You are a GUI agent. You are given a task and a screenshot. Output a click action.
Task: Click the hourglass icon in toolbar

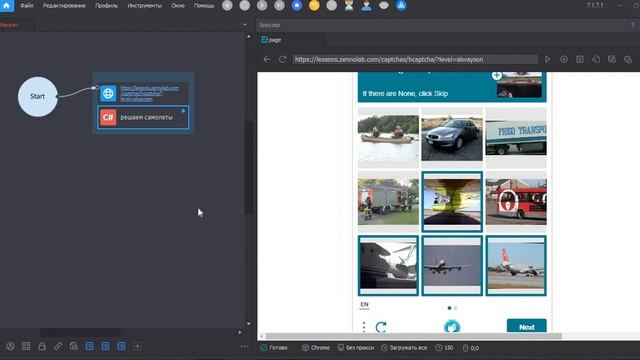(349, 5)
